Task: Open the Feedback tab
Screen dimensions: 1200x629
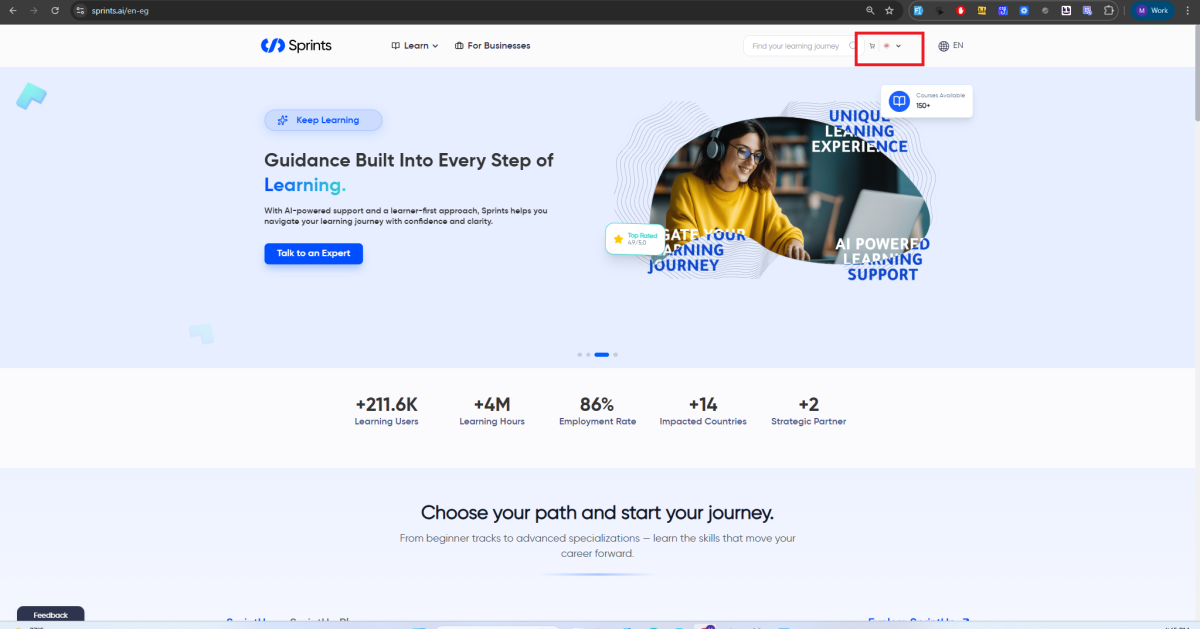Action: [x=50, y=615]
